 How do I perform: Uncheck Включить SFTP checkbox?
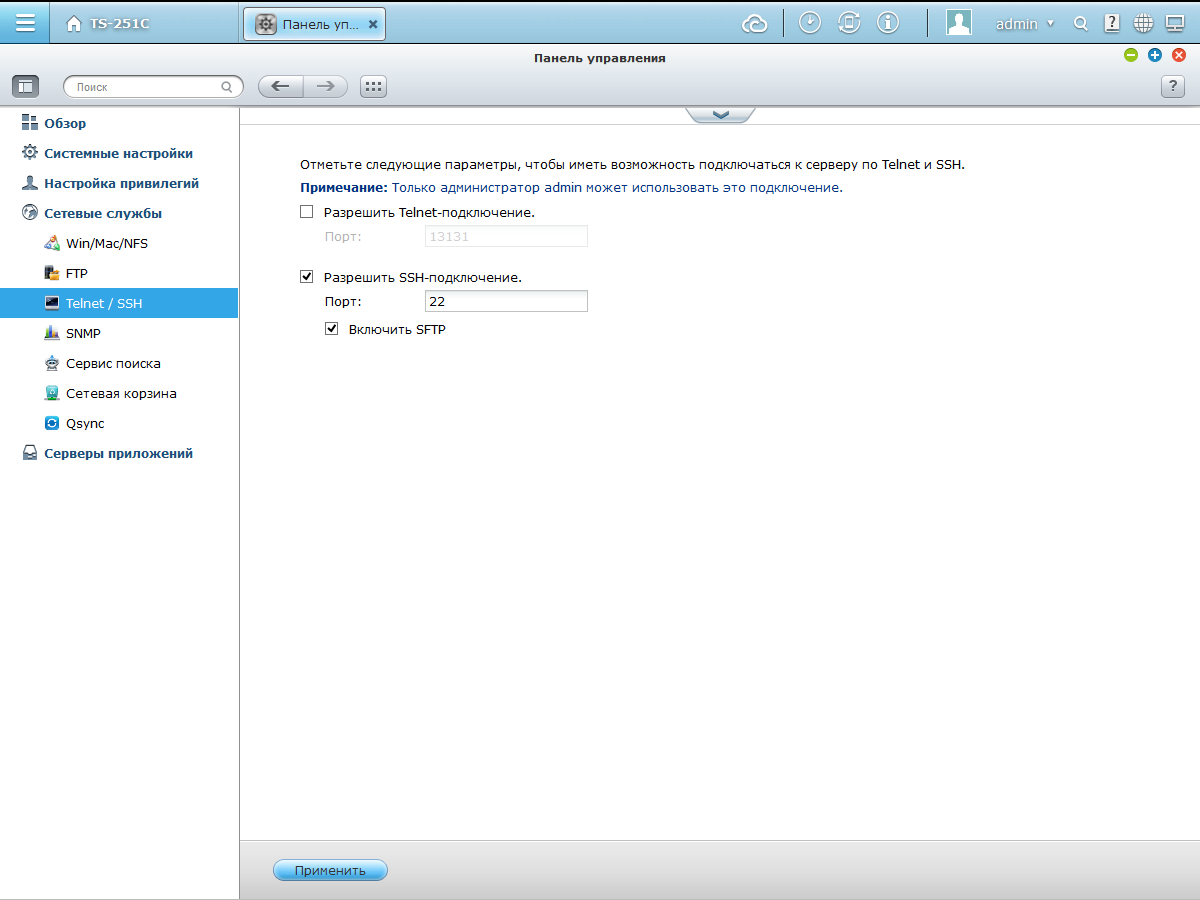[332, 328]
